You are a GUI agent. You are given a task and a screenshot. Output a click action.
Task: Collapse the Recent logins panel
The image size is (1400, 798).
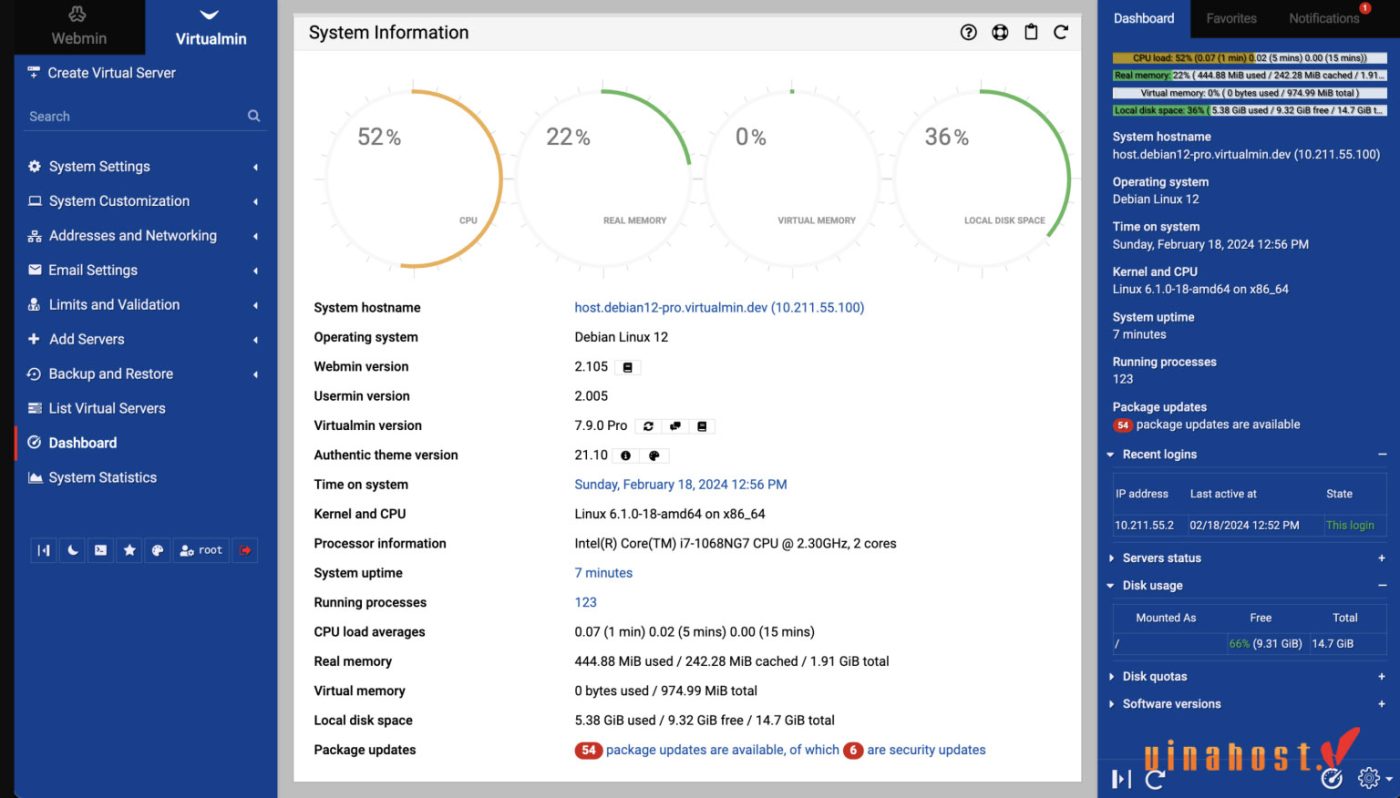pyautogui.click(x=1381, y=454)
